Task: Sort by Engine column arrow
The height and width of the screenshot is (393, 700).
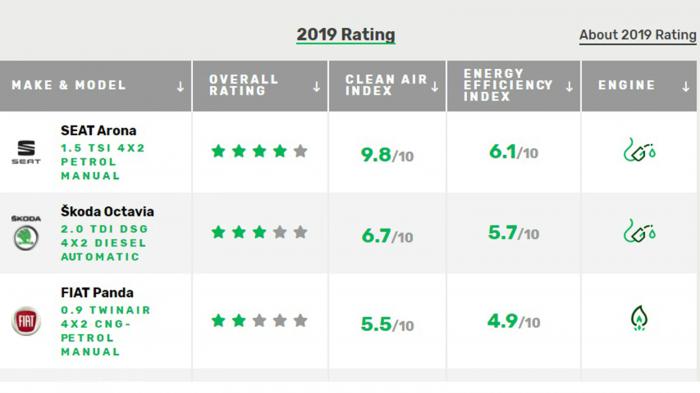Action: point(686,87)
